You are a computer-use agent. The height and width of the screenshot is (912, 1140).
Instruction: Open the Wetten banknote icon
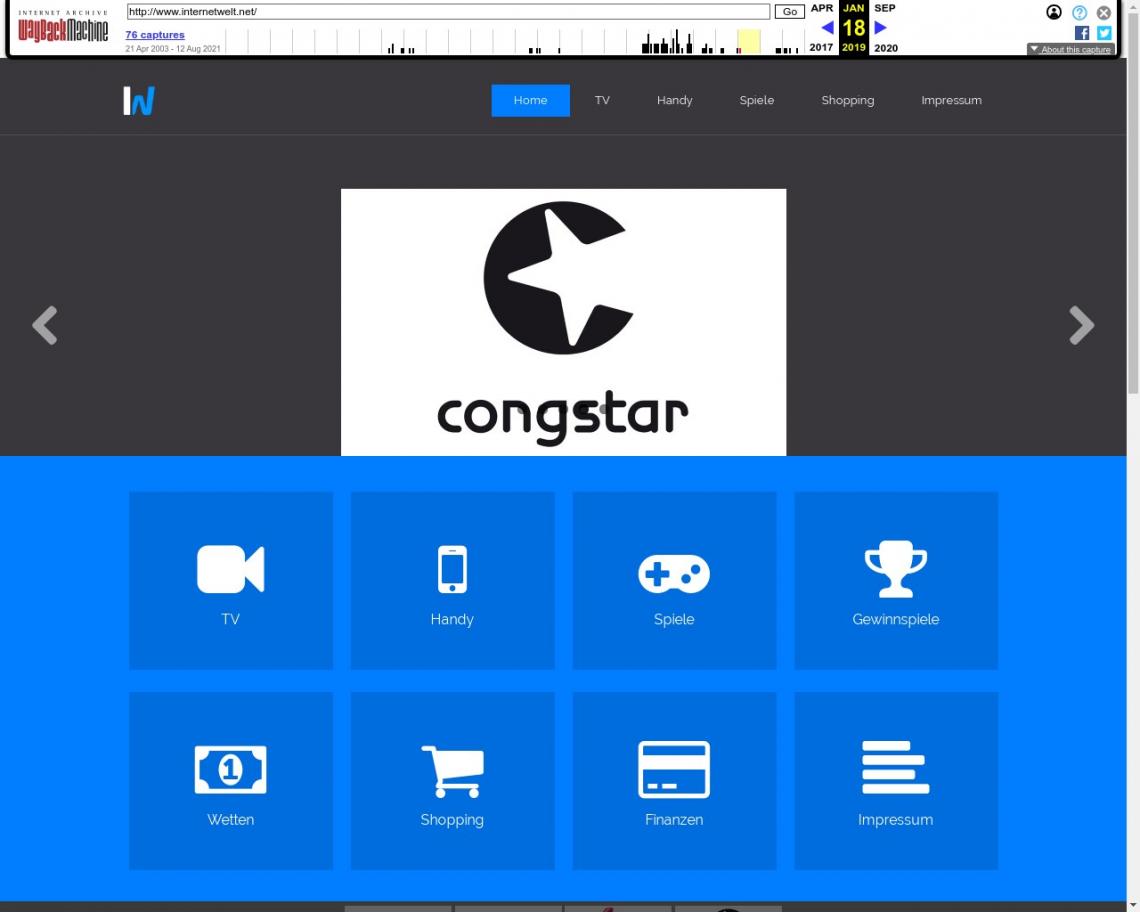coord(230,769)
